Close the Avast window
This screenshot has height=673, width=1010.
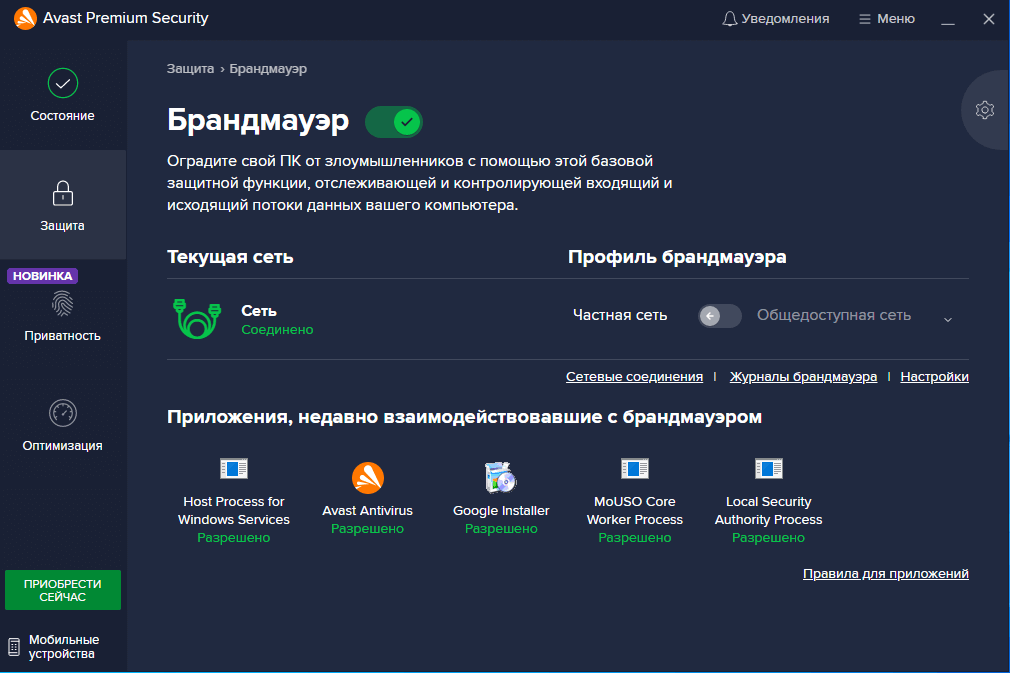pos(989,19)
